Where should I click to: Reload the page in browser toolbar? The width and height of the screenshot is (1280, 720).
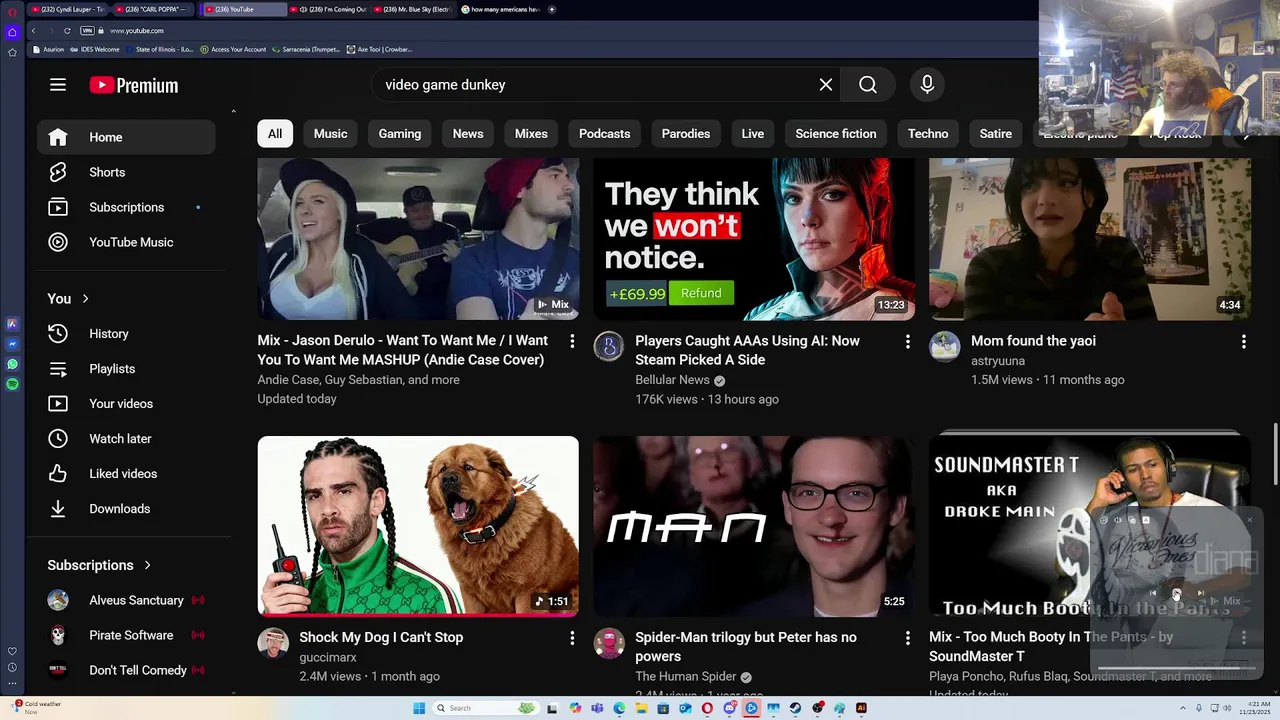pyautogui.click(x=67, y=31)
